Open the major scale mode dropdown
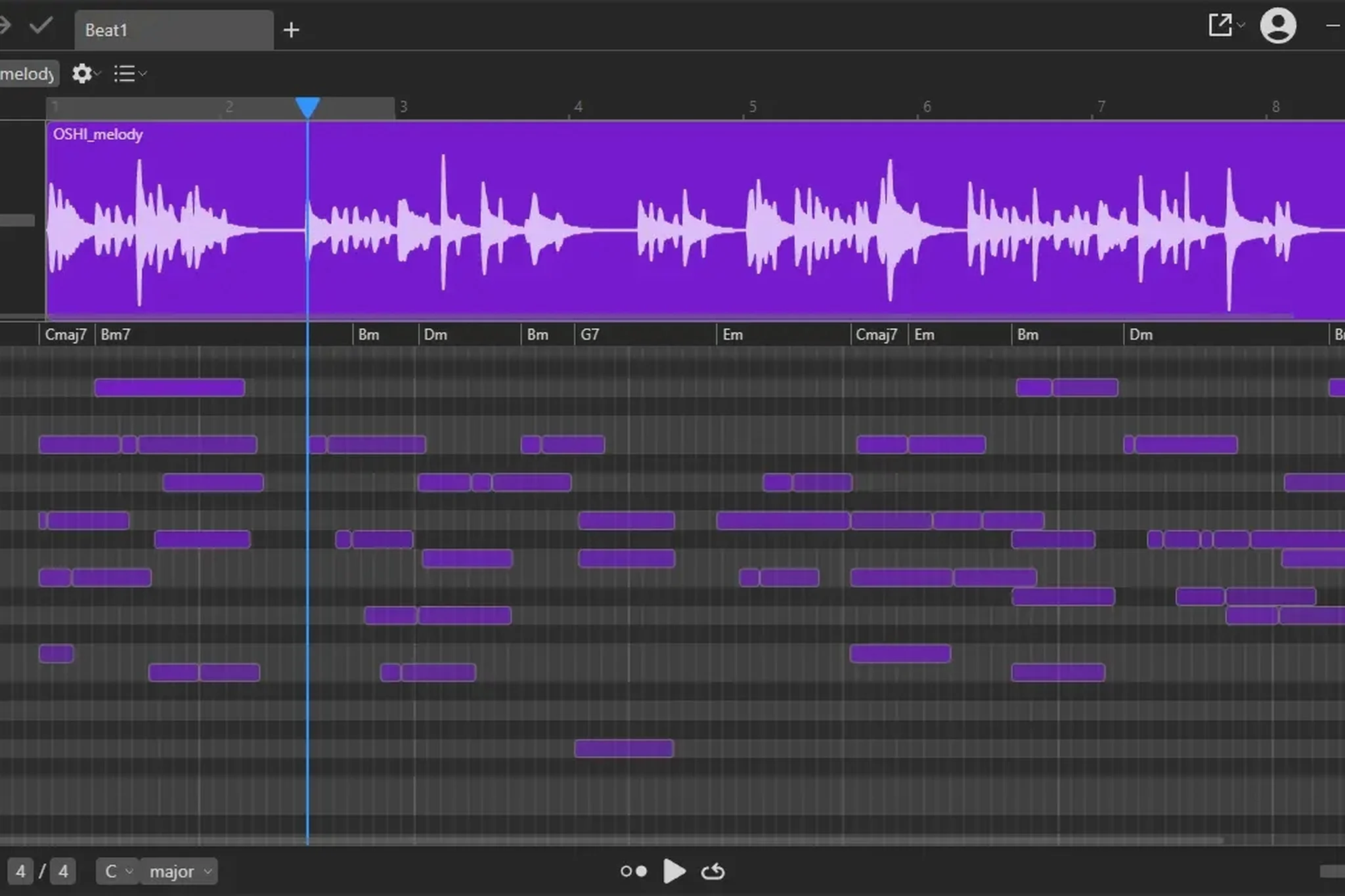1345x896 pixels. click(179, 872)
